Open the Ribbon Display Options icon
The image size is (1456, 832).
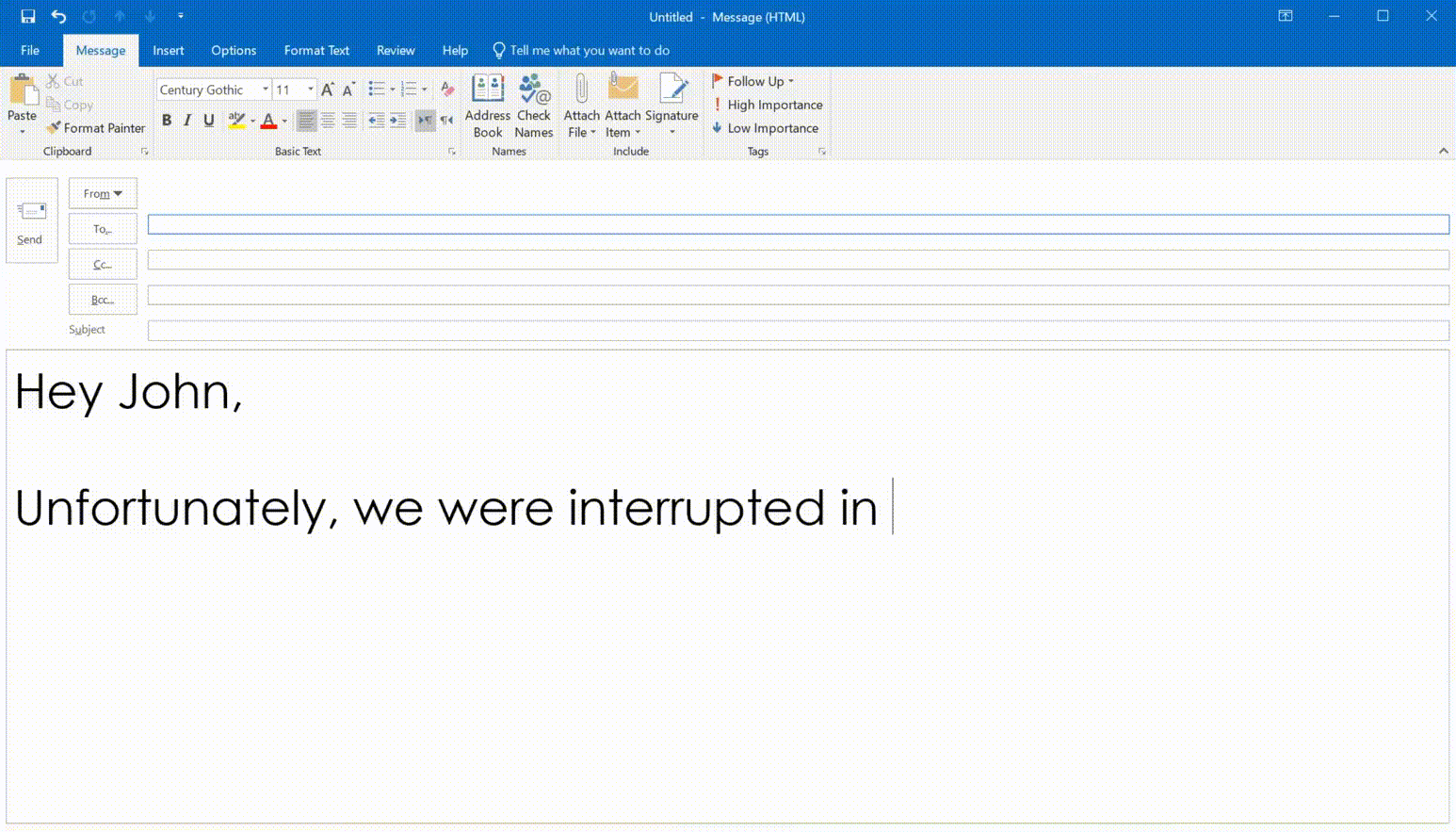[1286, 16]
